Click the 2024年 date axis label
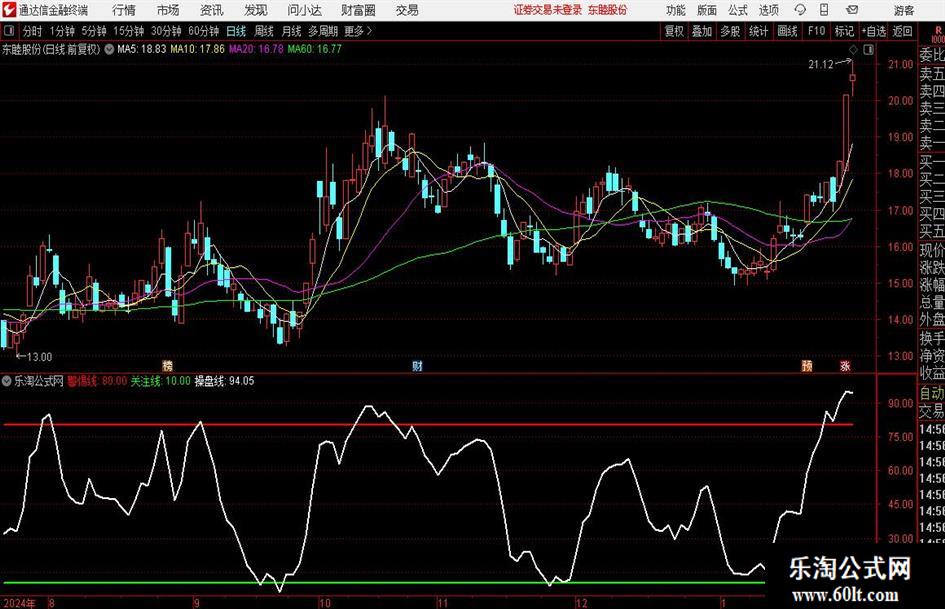The width and height of the screenshot is (945, 609). (x=19, y=603)
